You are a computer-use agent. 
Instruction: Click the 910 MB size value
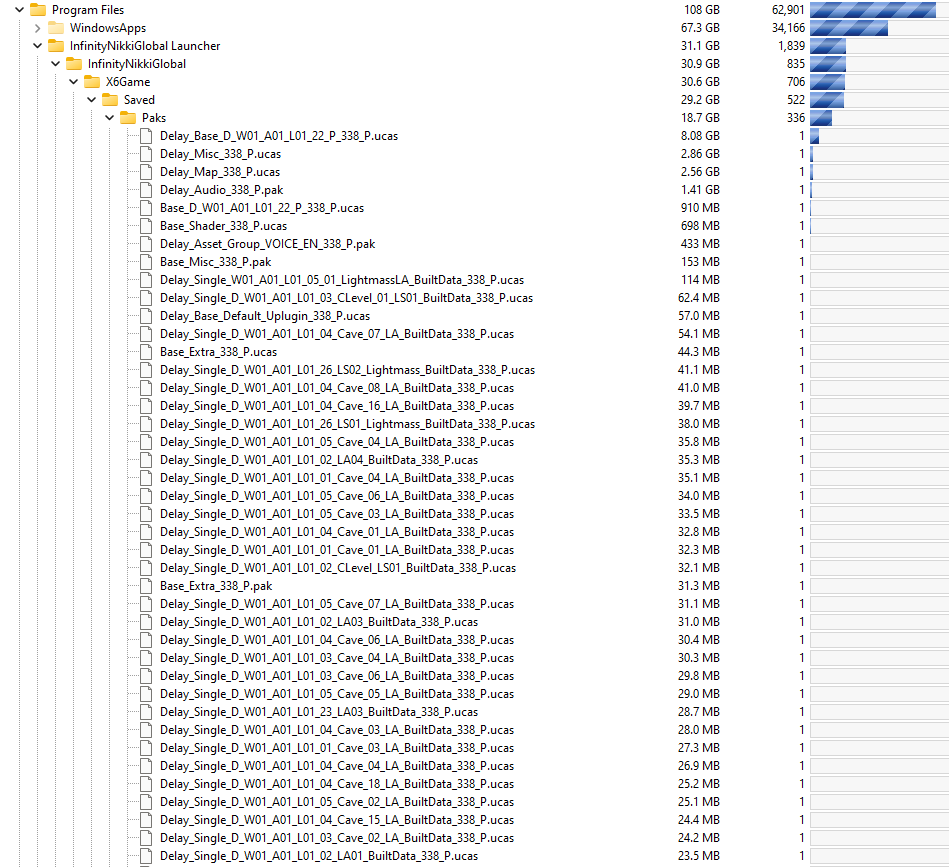point(700,208)
